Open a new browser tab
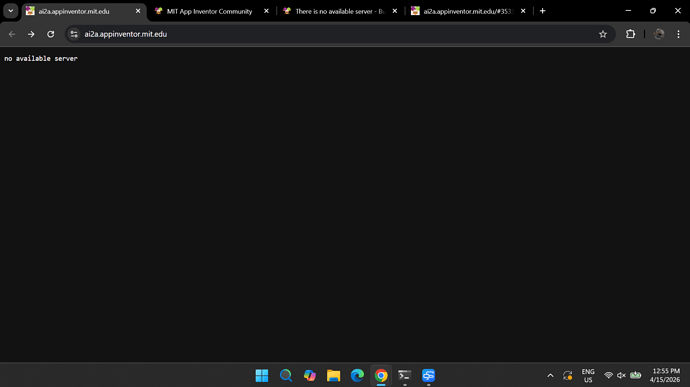The image size is (690, 387). coord(543,11)
